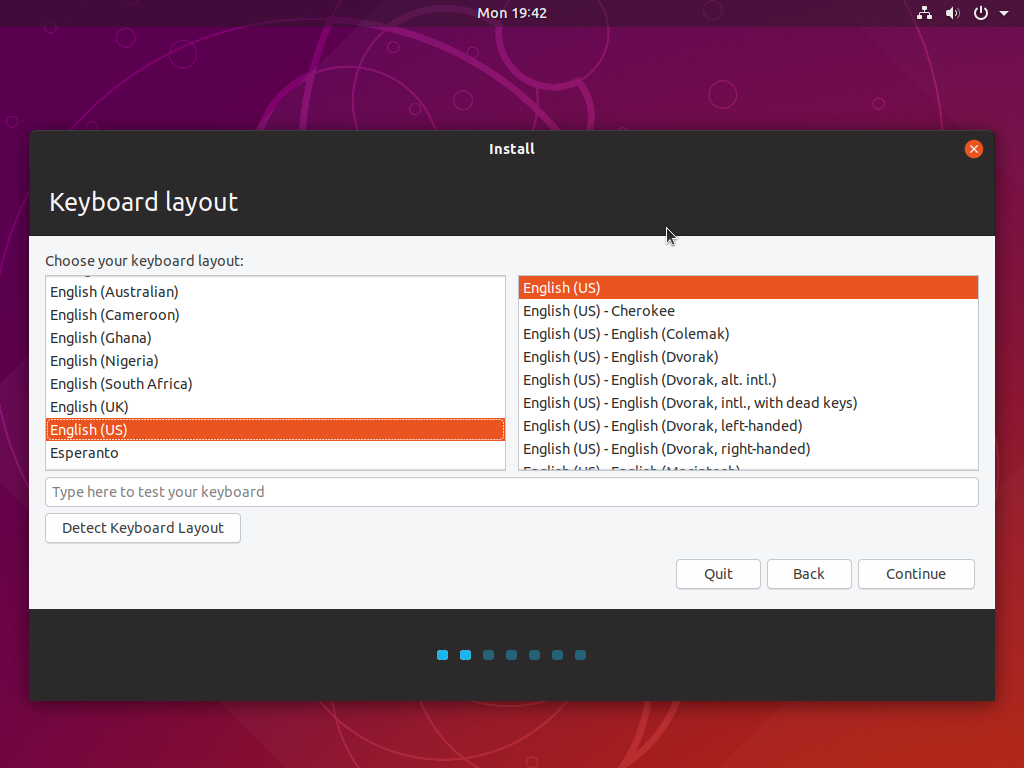
Task: Select English (South Africa) layout
Action: [275, 383]
